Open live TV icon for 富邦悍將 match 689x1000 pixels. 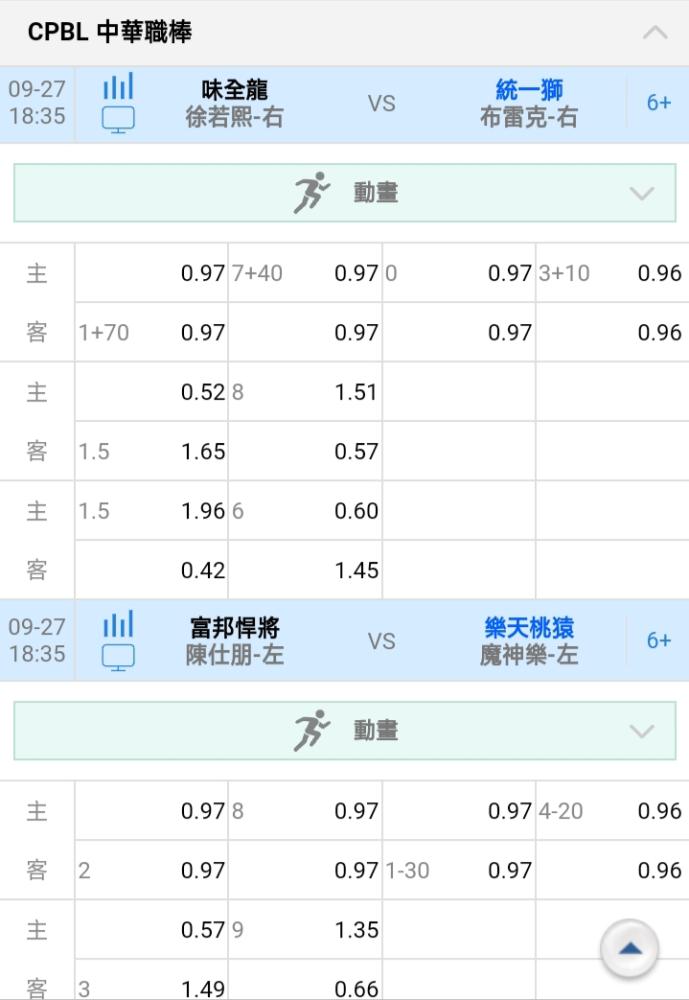(119, 657)
